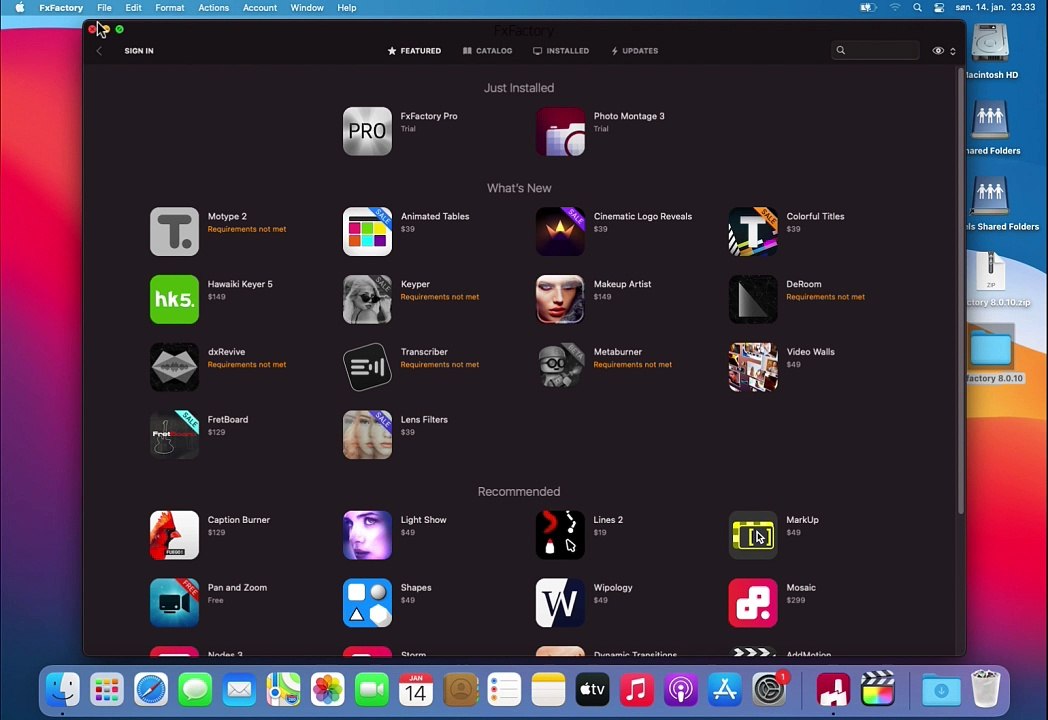
Task: Click the Lines 2 price $19
Action: pyautogui.click(x=600, y=533)
